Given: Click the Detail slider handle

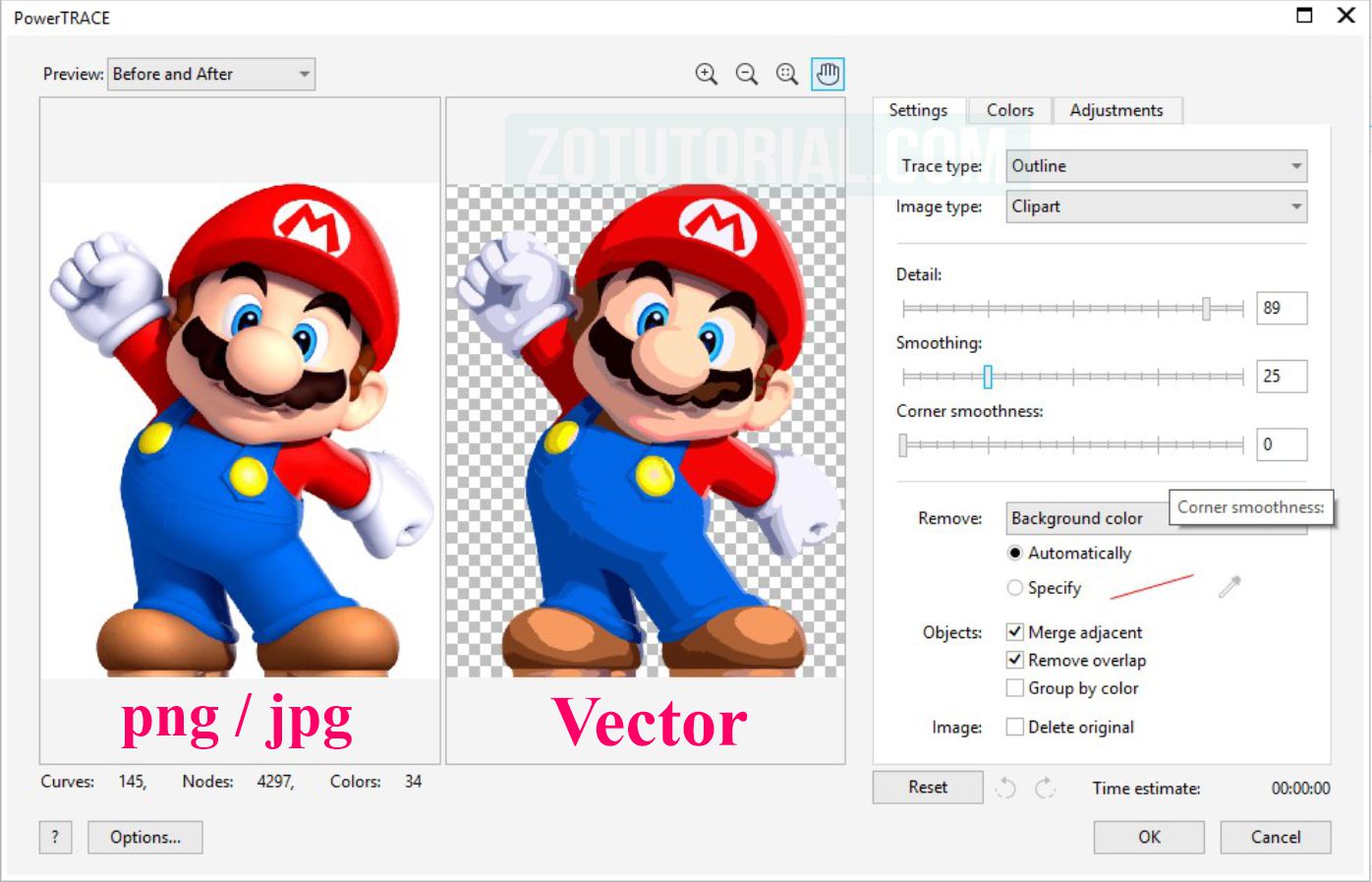Looking at the screenshot, I should point(1206,308).
